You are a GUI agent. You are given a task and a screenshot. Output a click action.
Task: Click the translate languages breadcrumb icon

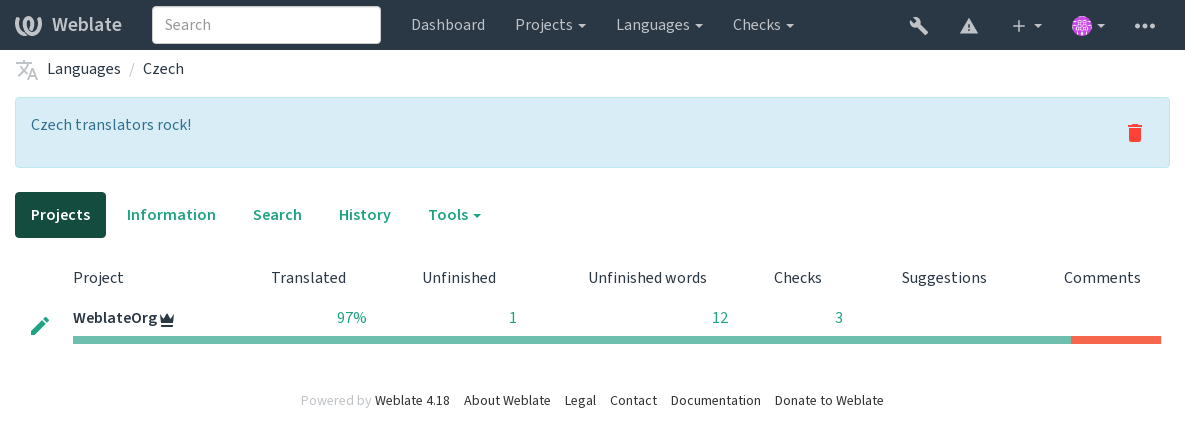(26, 70)
